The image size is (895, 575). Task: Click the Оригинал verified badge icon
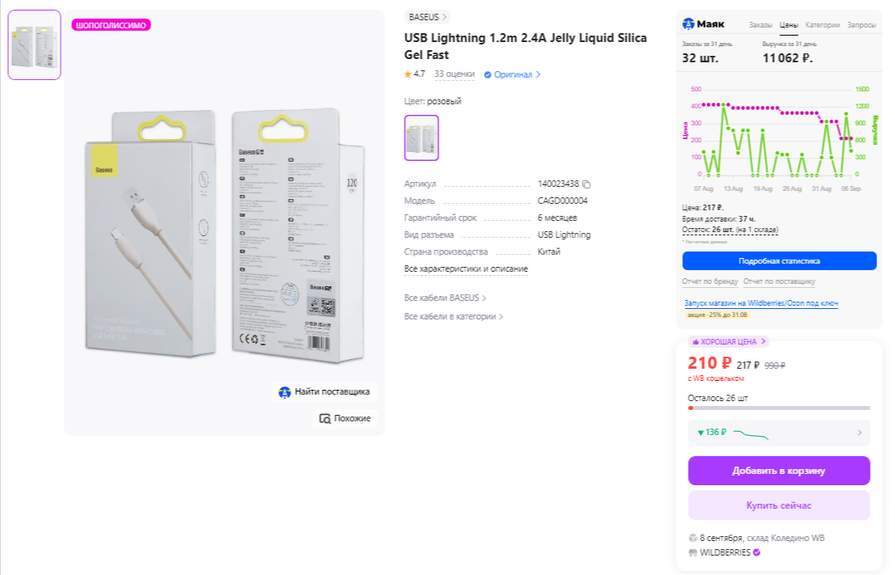488,74
